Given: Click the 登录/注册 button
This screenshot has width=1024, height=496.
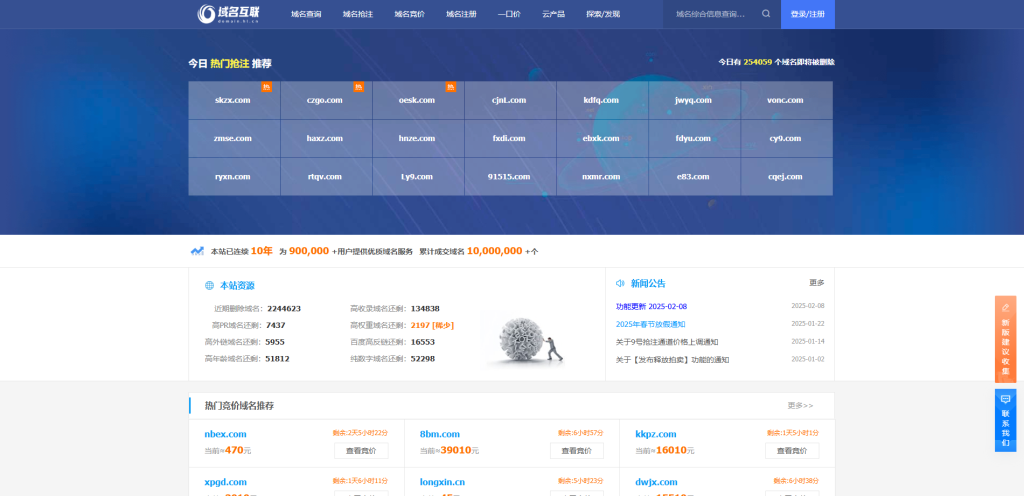Looking at the screenshot, I should click(x=808, y=14).
